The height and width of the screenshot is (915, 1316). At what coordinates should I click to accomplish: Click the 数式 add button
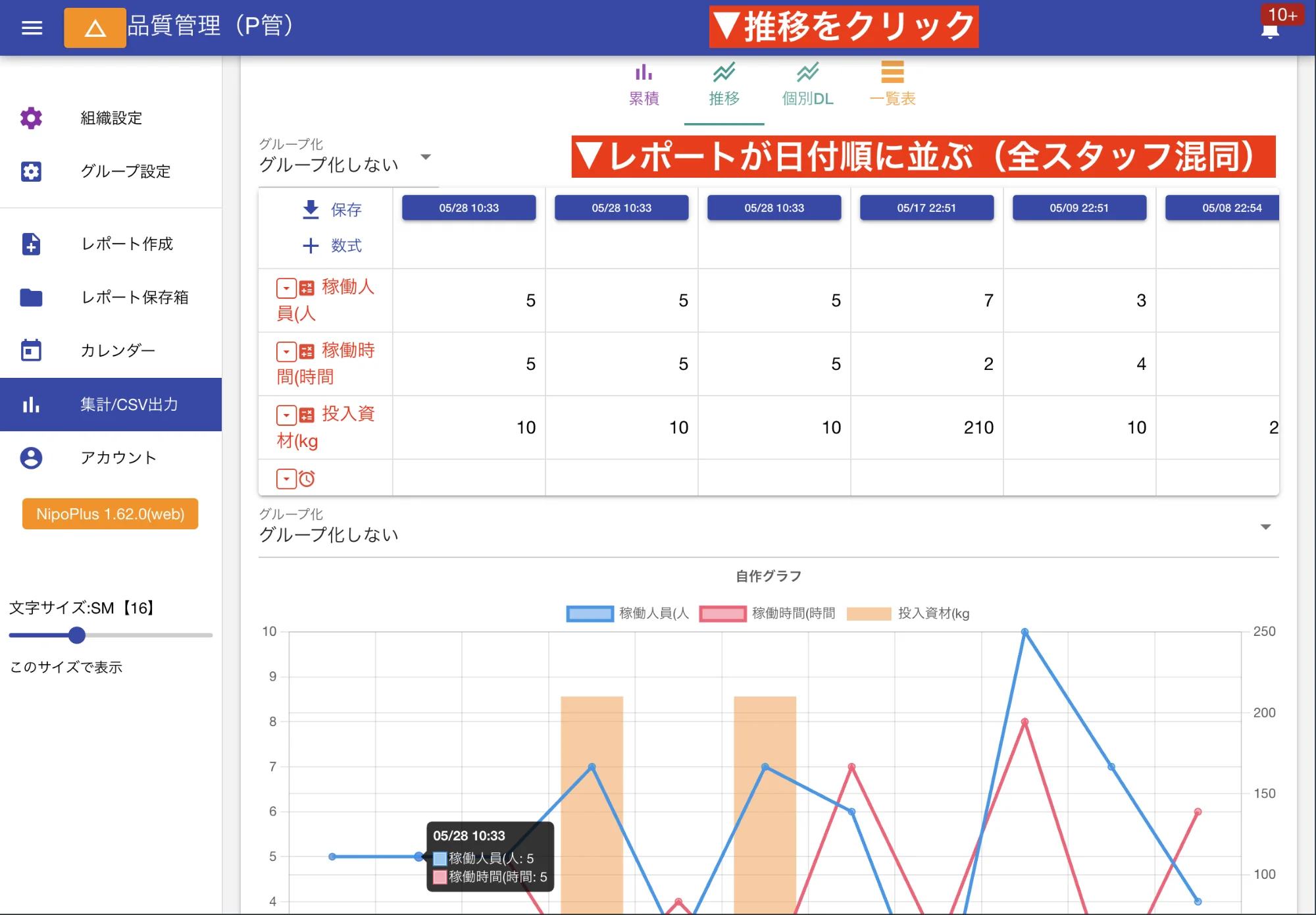(x=332, y=246)
